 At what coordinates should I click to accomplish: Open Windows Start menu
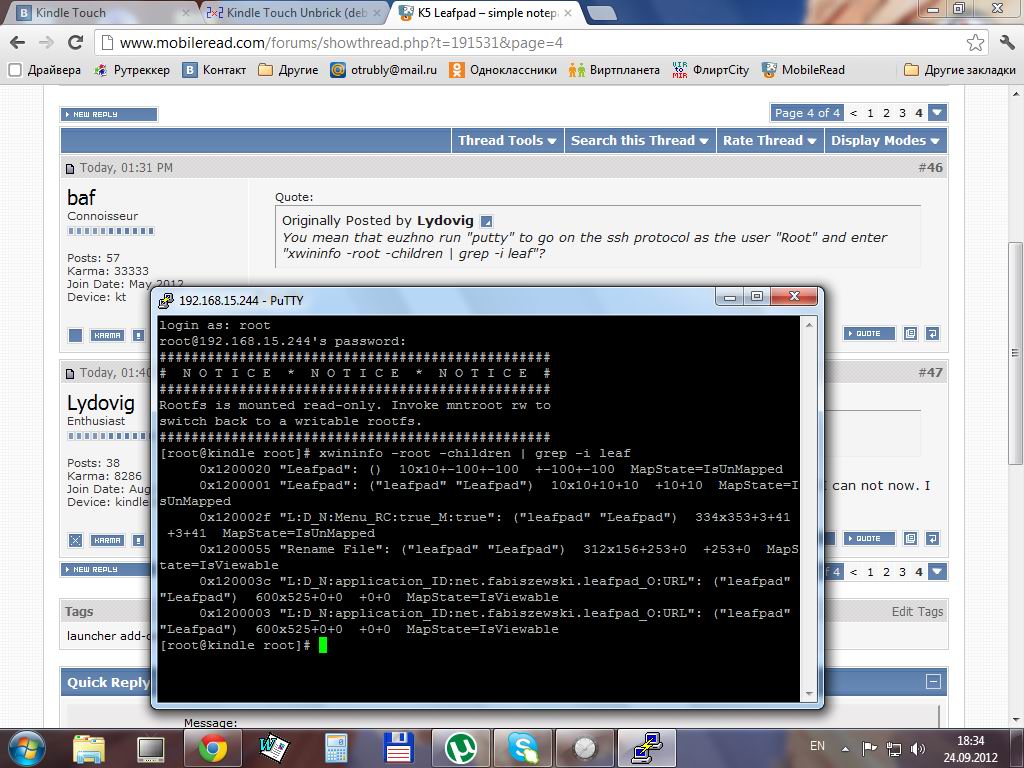tap(27, 748)
